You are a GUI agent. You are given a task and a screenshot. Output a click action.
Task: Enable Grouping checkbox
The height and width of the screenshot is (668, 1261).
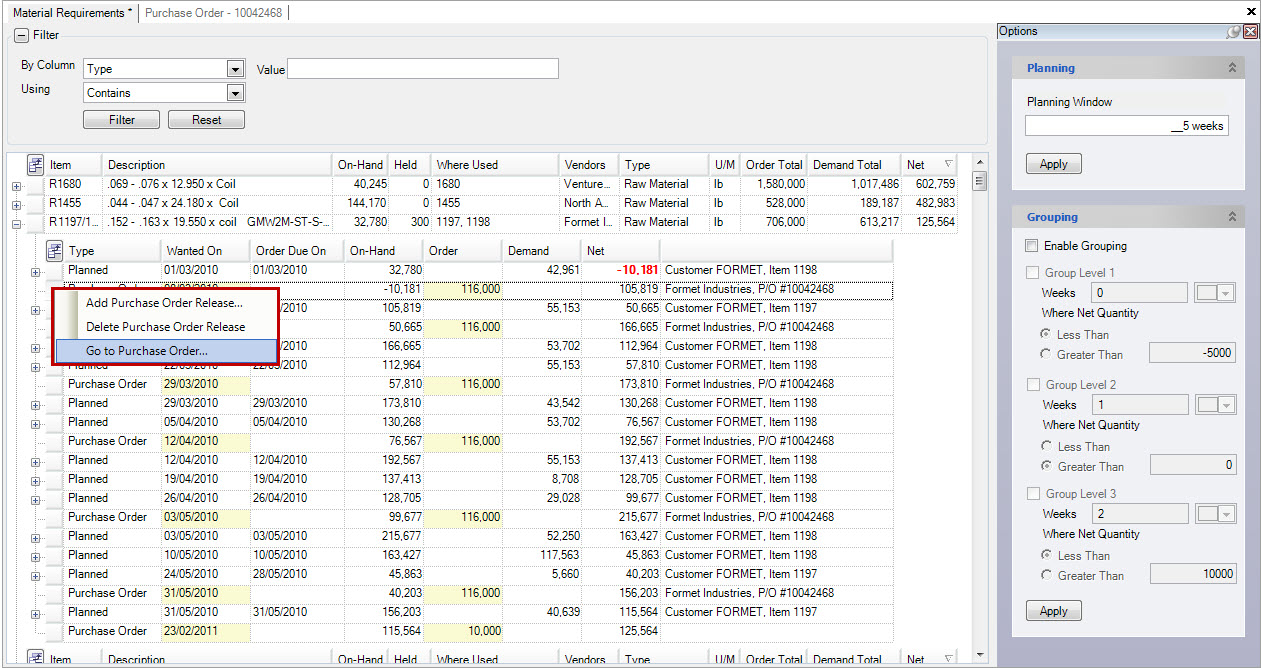(1032, 246)
